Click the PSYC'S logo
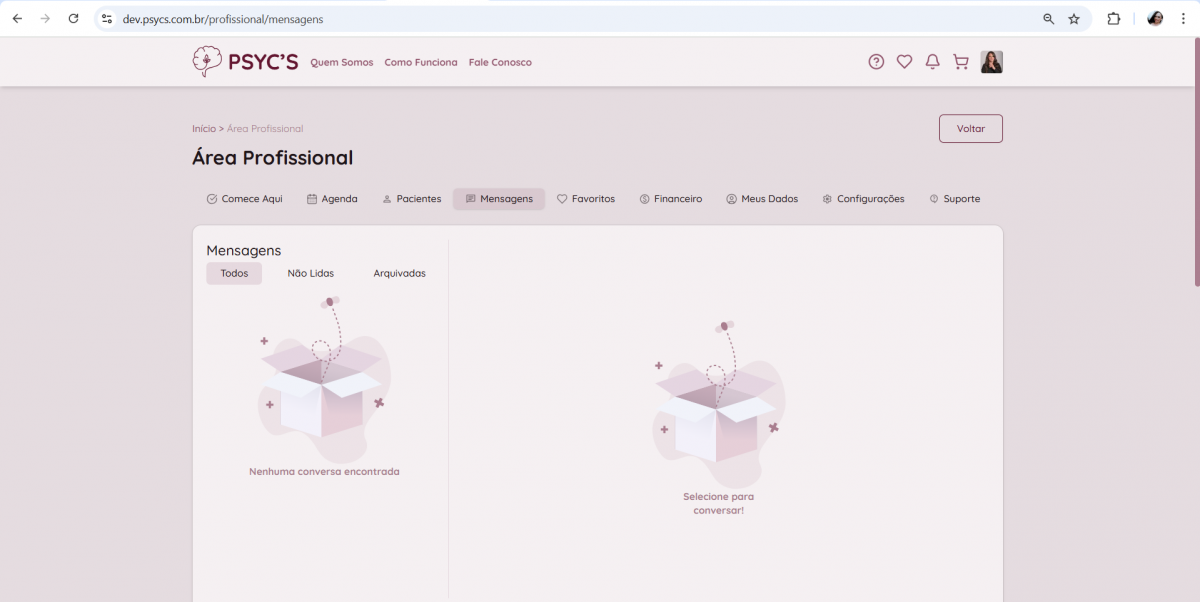1200x602 pixels. 245,62
